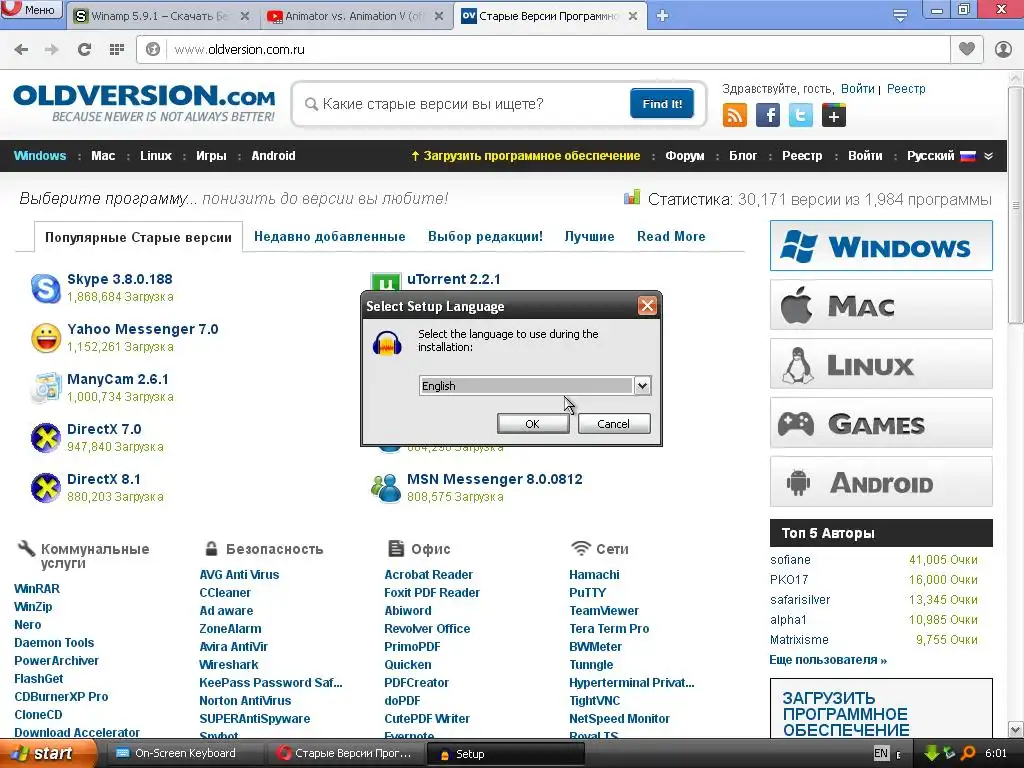Open the CCleaner link
Viewport: 1024px width, 768px height.
[x=225, y=593]
